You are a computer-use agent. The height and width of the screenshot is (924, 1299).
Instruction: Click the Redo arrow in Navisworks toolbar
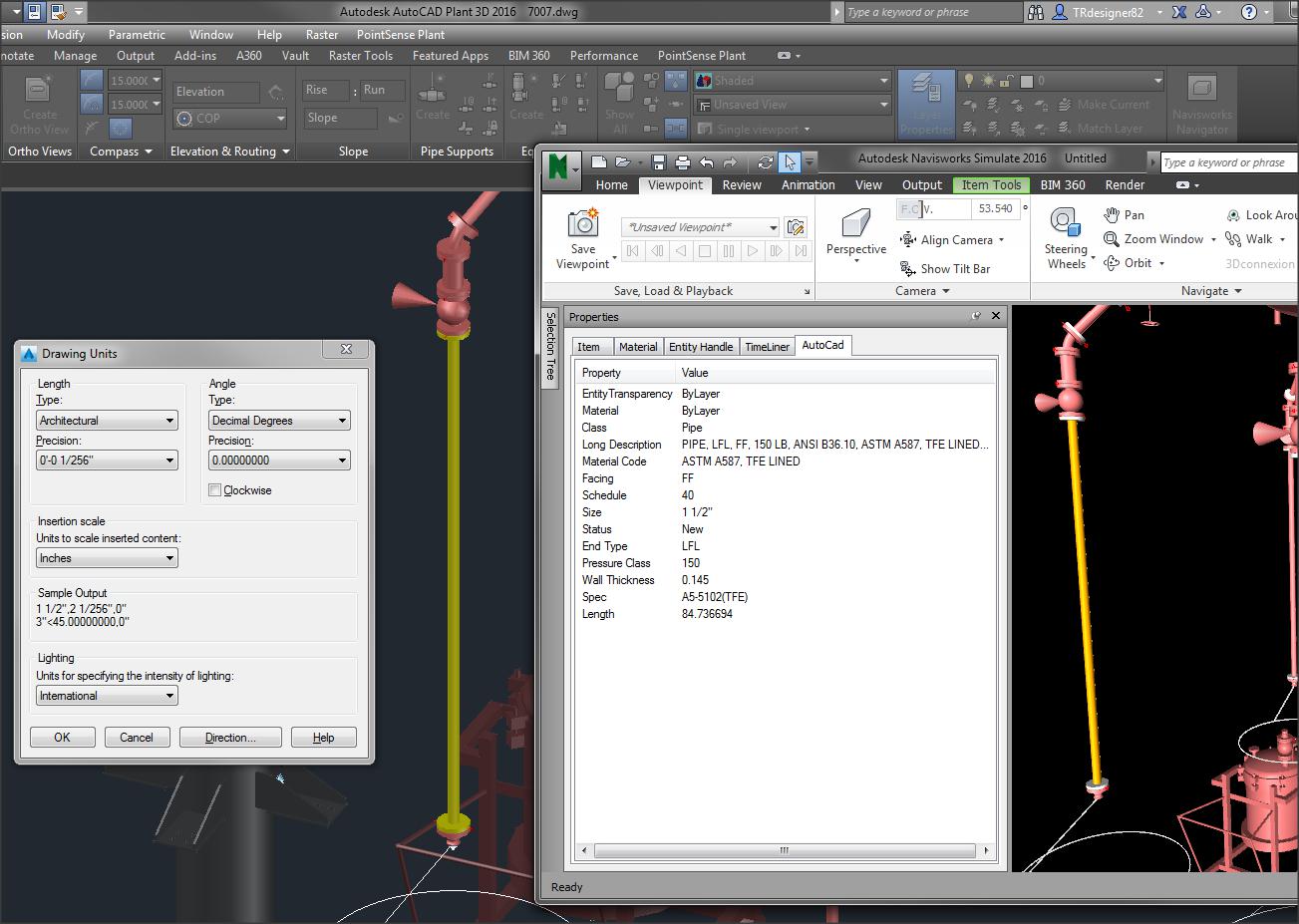coord(730,162)
